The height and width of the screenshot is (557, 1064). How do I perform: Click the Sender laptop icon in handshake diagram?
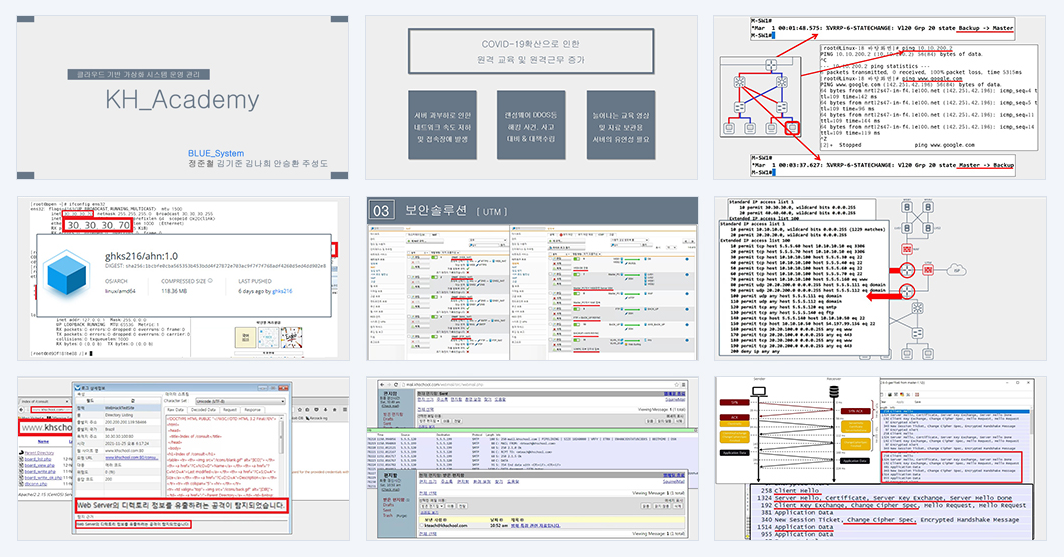pos(759,392)
